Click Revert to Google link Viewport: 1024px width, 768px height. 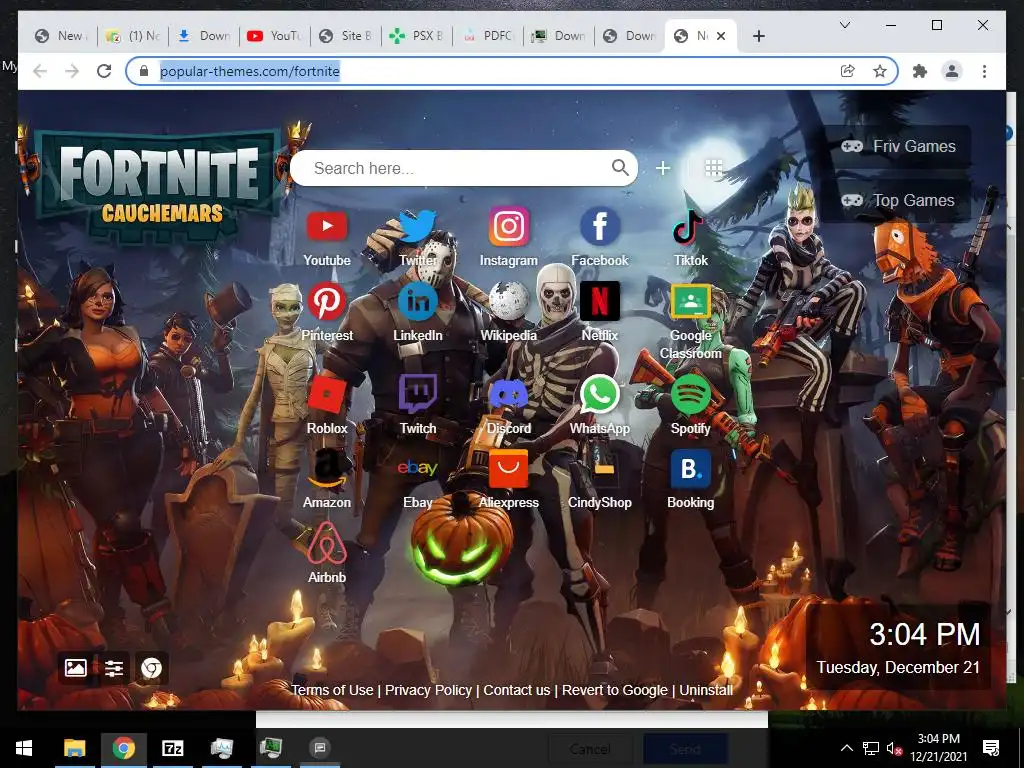point(615,690)
